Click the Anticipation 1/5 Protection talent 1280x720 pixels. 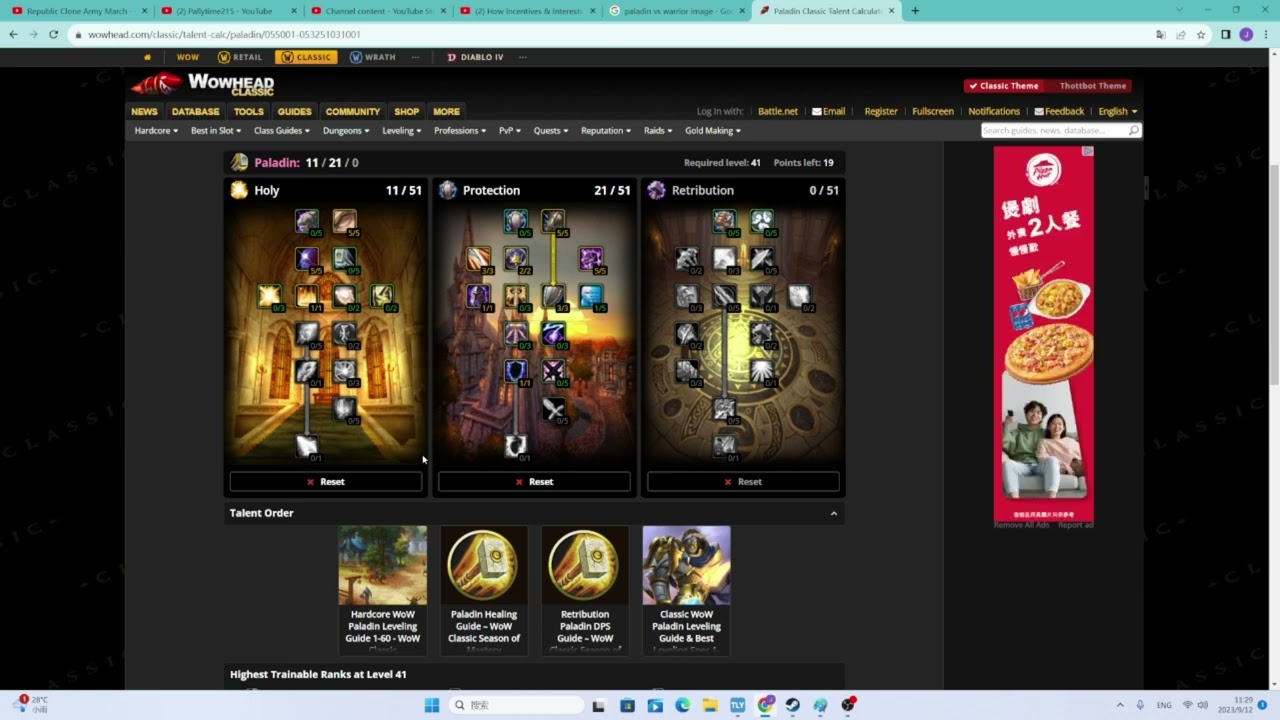pos(591,295)
